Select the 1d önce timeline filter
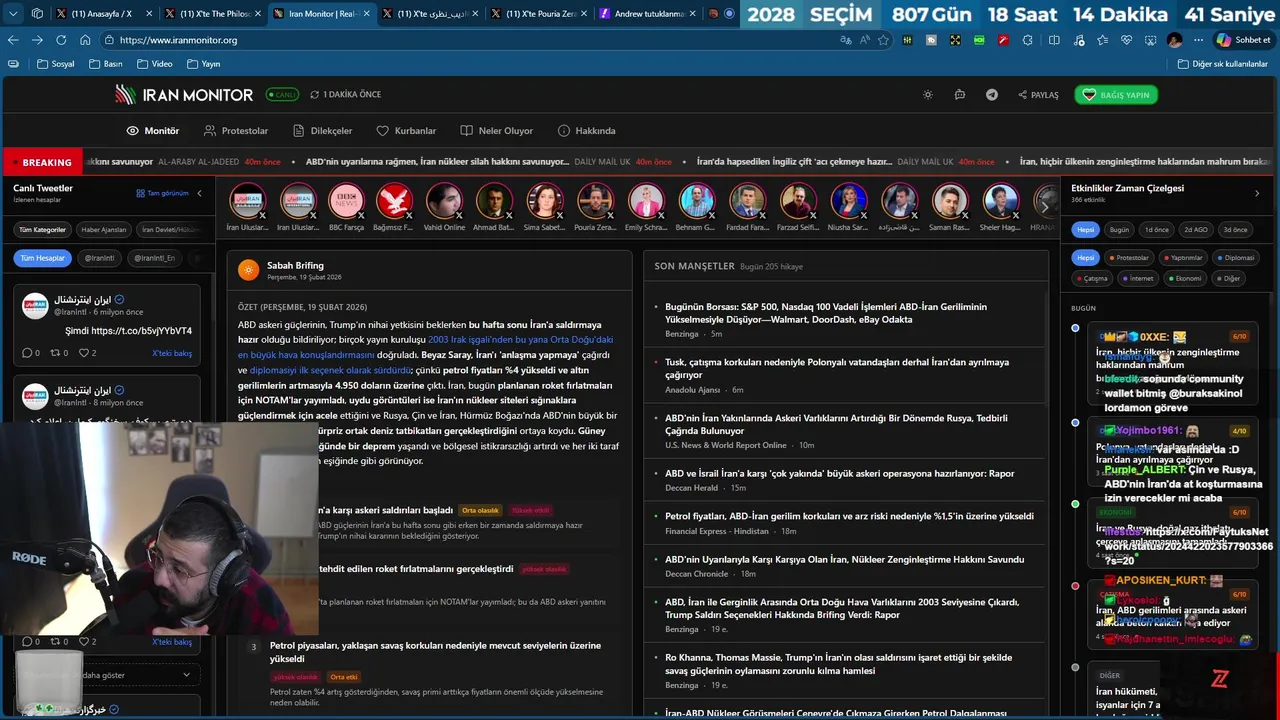This screenshot has height=720, width=1280. click(1156, 230)
